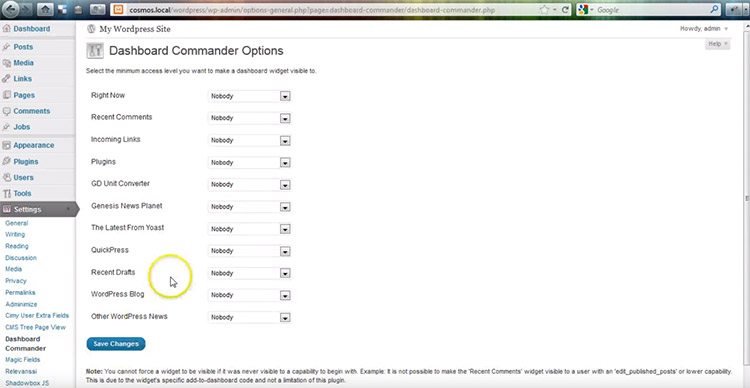Open the Dashboard Commander settings link
The image size is (750, 388).
pos(26,344)
